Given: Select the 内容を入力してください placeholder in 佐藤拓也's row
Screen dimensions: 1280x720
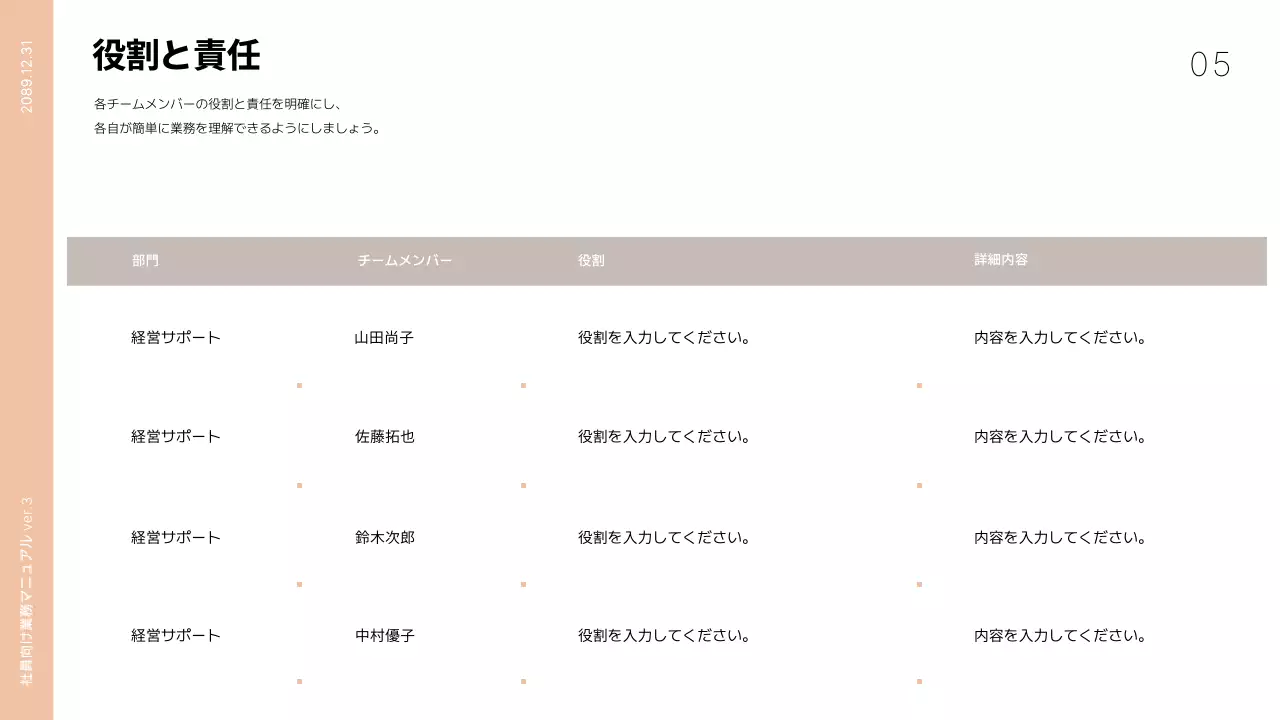Looking at the screenshot, I should click(1060, 437).
